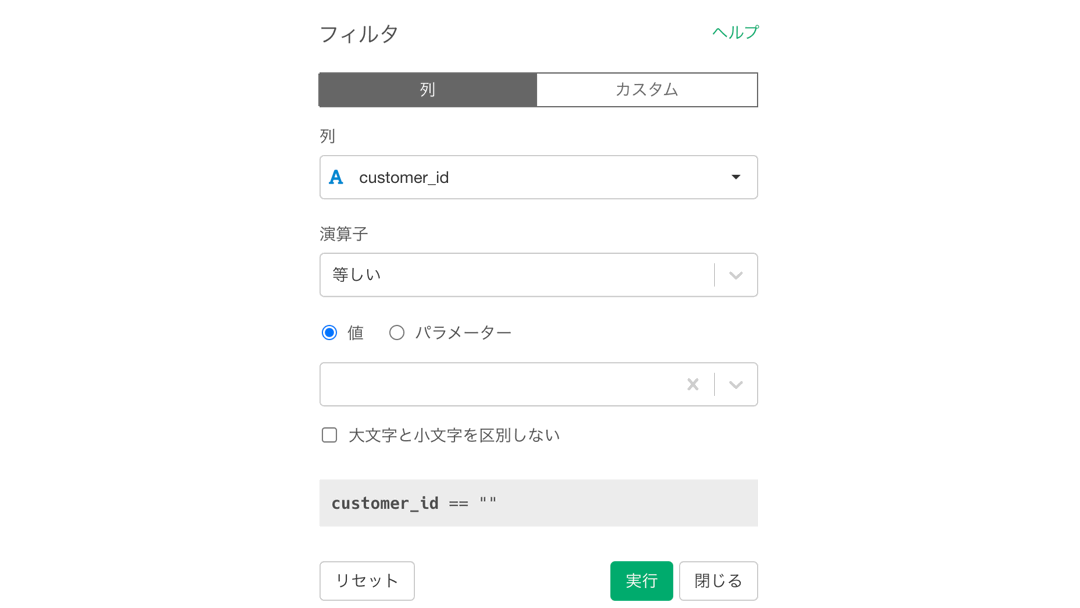Image resolution: width=1080 pixels, height=608 pixels.
Task: Click the 大文字と小文字を区別しない label text
Action: (454, 435)
